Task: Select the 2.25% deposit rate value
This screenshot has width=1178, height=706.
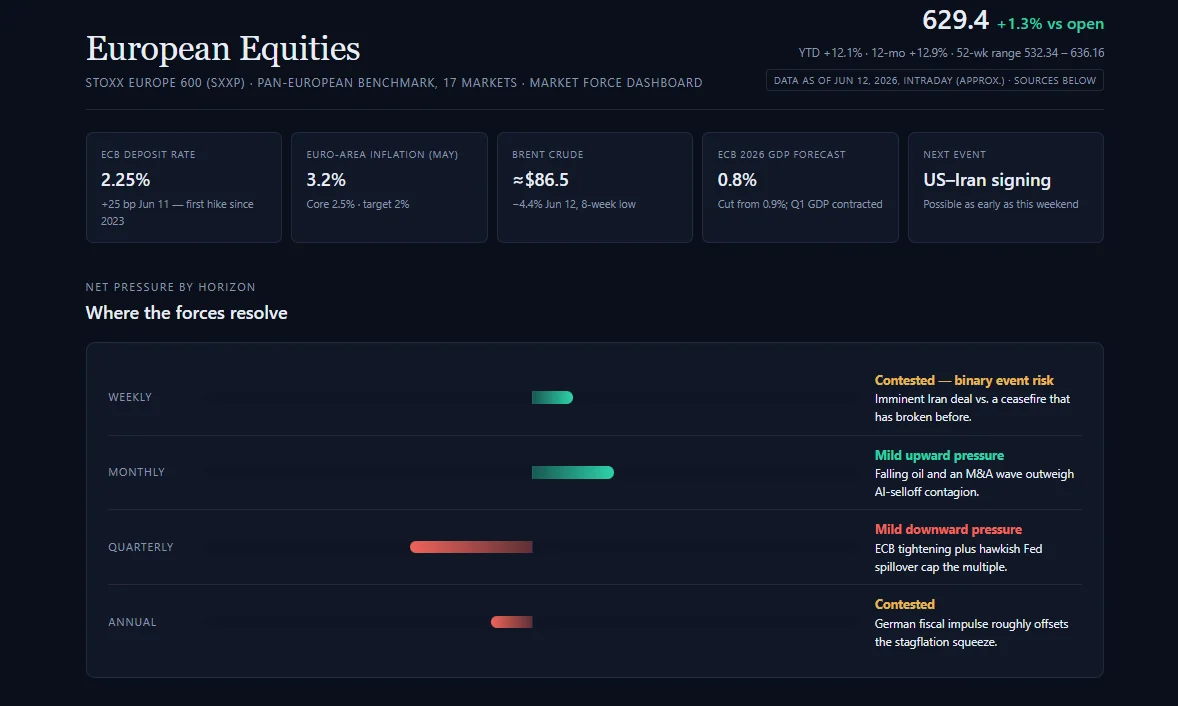Action: (125, 180)
